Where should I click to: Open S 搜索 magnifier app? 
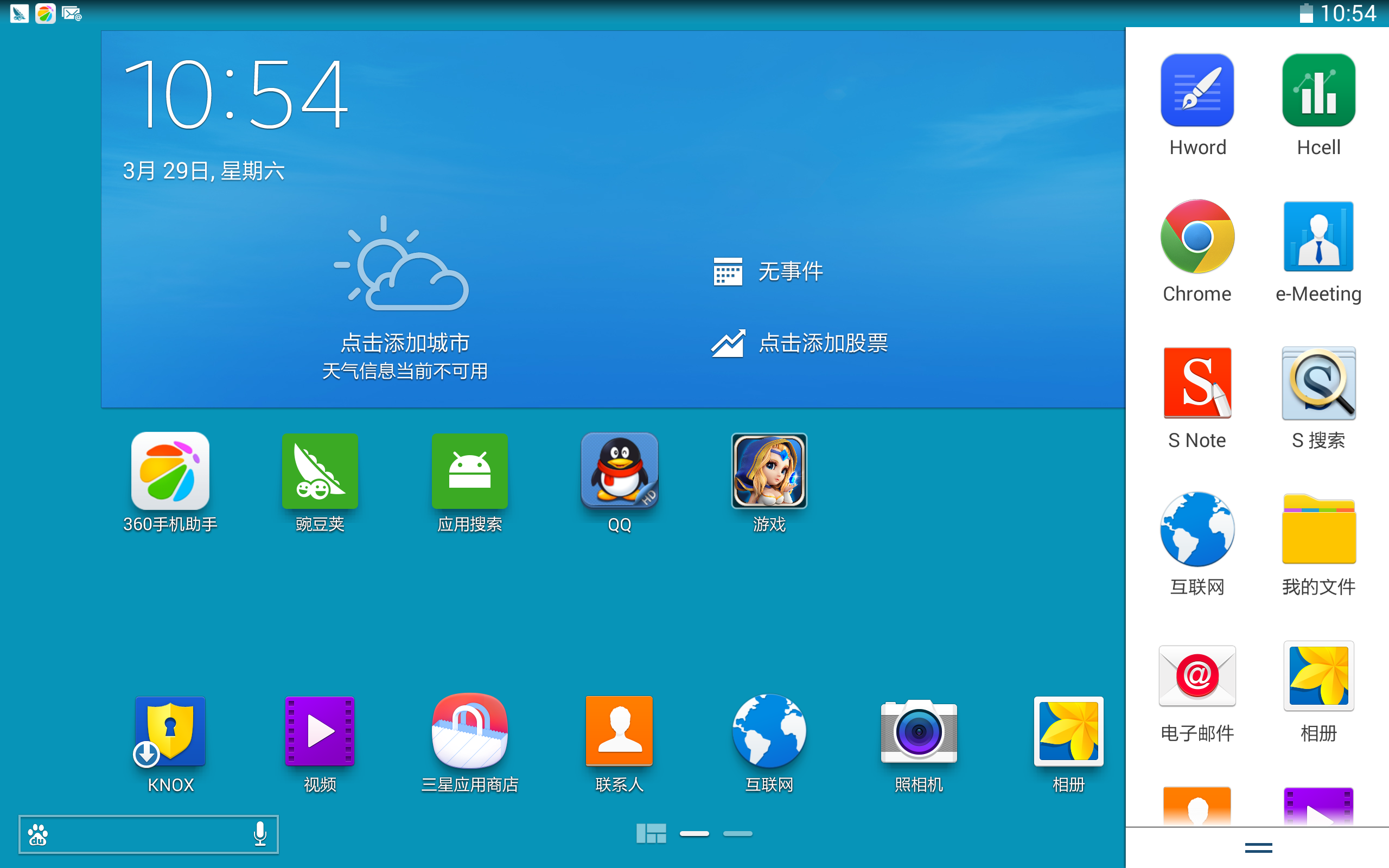(1319, 383)
